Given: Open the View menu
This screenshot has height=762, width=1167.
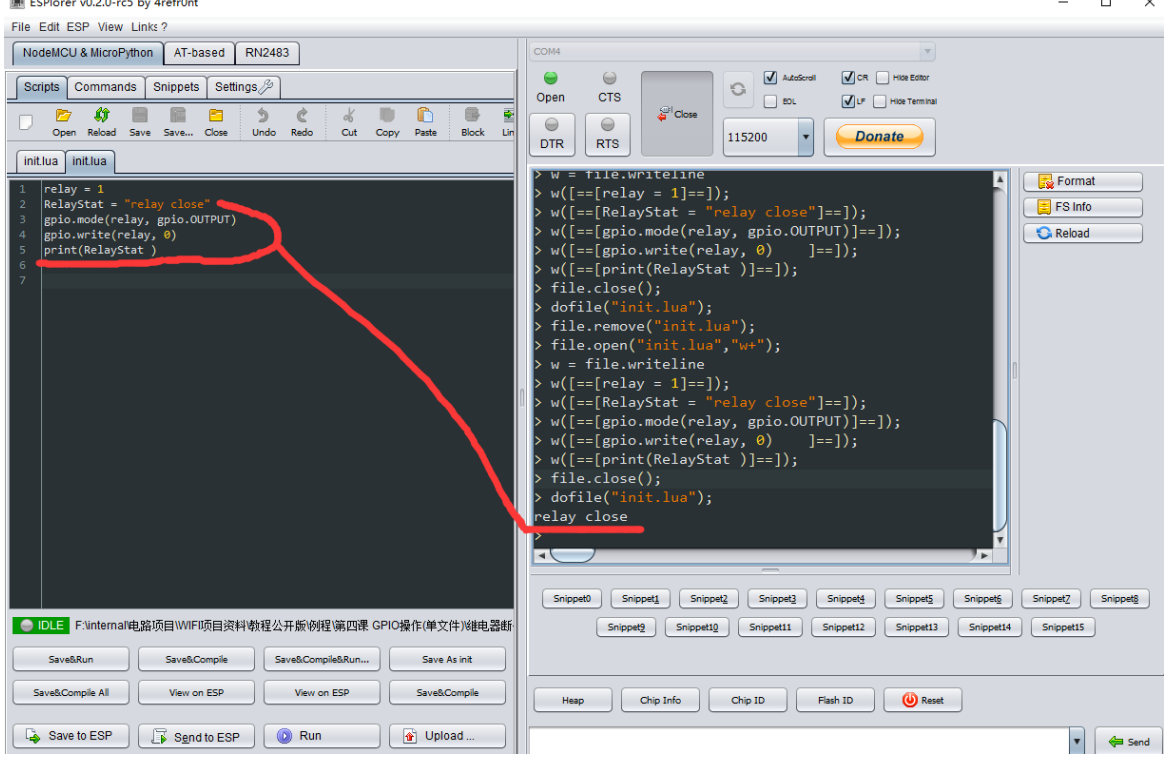Looking at the screenshot, I should pos(110,27).
